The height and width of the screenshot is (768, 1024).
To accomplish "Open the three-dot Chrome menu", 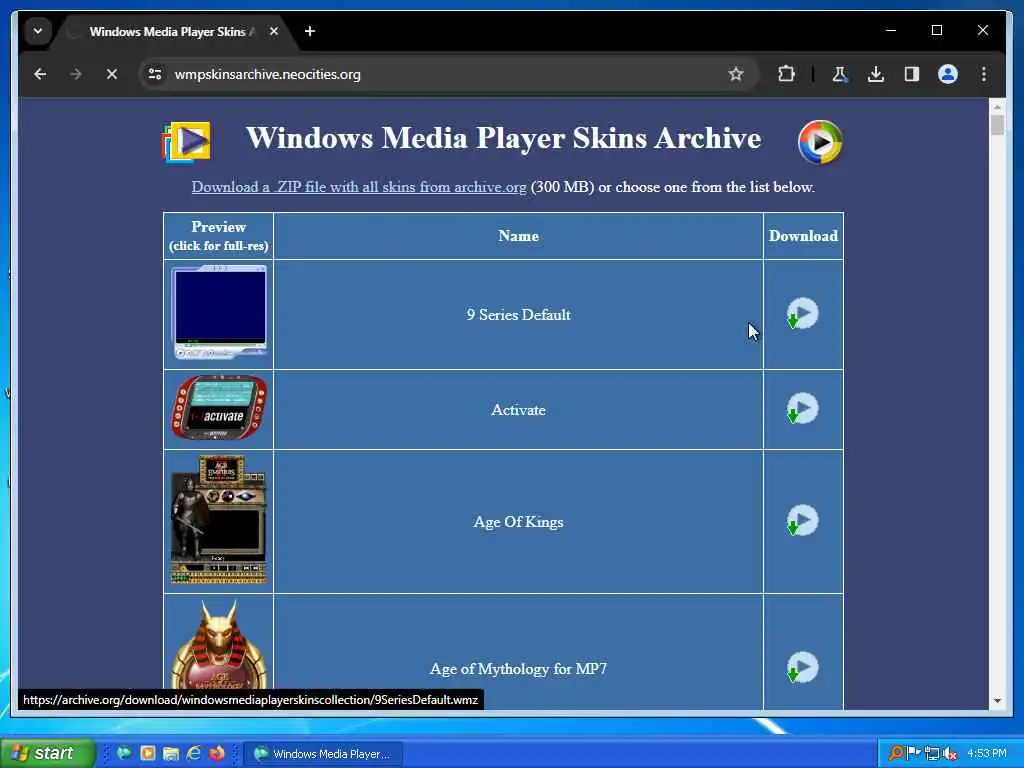I will [984, 74].
